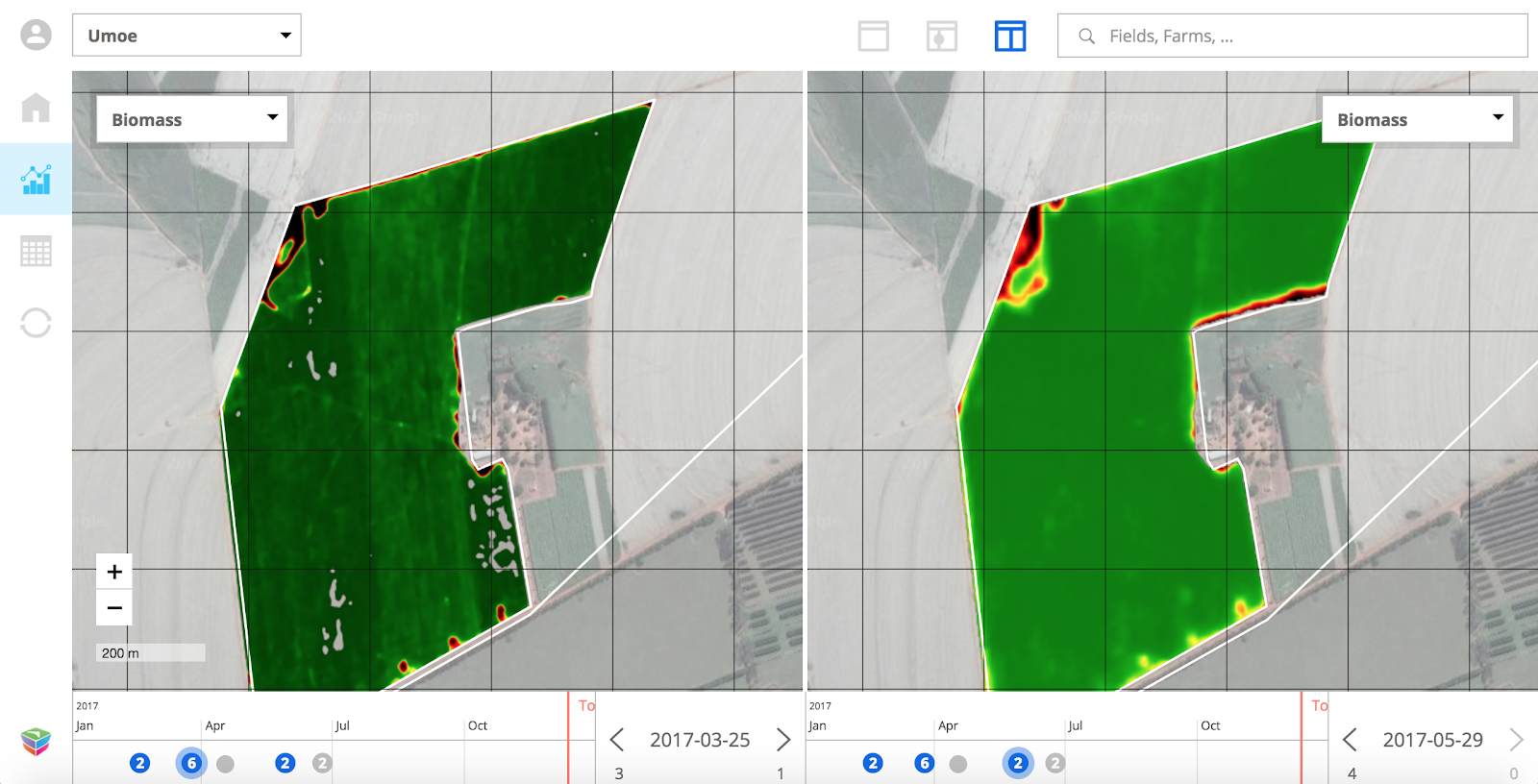Zoom out on the left map
The image size is (1538, 784).
[x=114, y=608]
